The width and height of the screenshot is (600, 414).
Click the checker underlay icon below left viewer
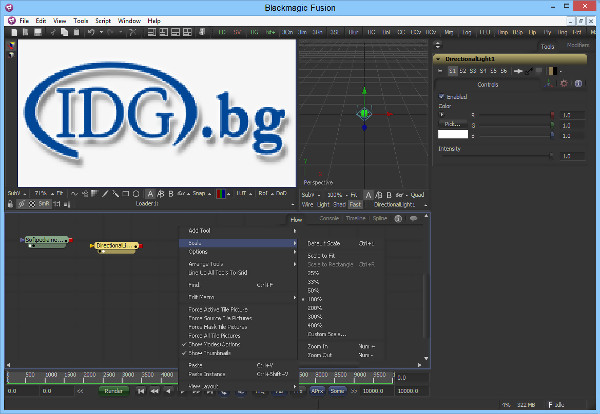tap(32, 204)
